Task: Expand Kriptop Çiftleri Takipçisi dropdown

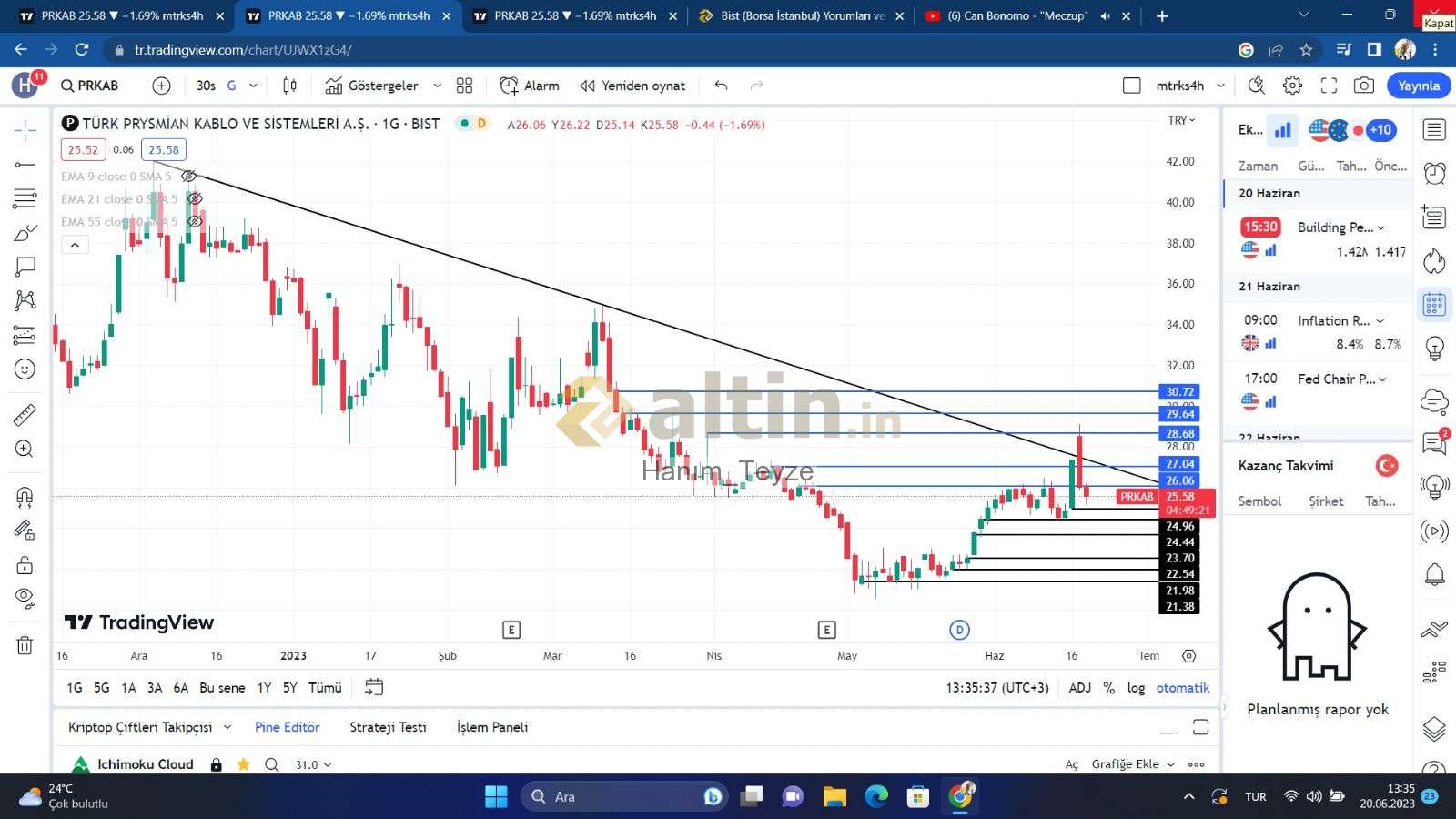Action: [x=227, y=727]
